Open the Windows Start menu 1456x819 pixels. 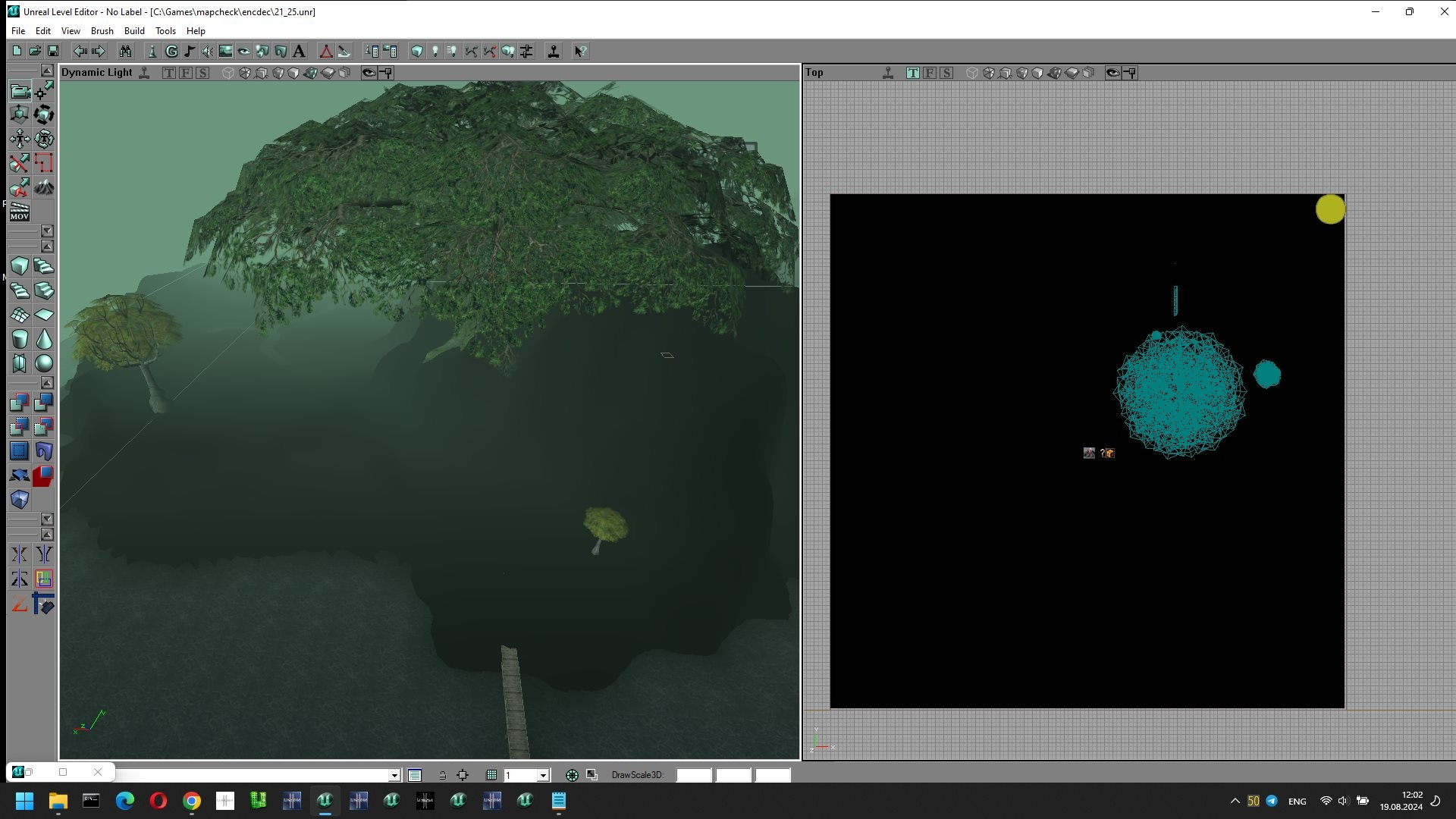(x=24, y=801)
